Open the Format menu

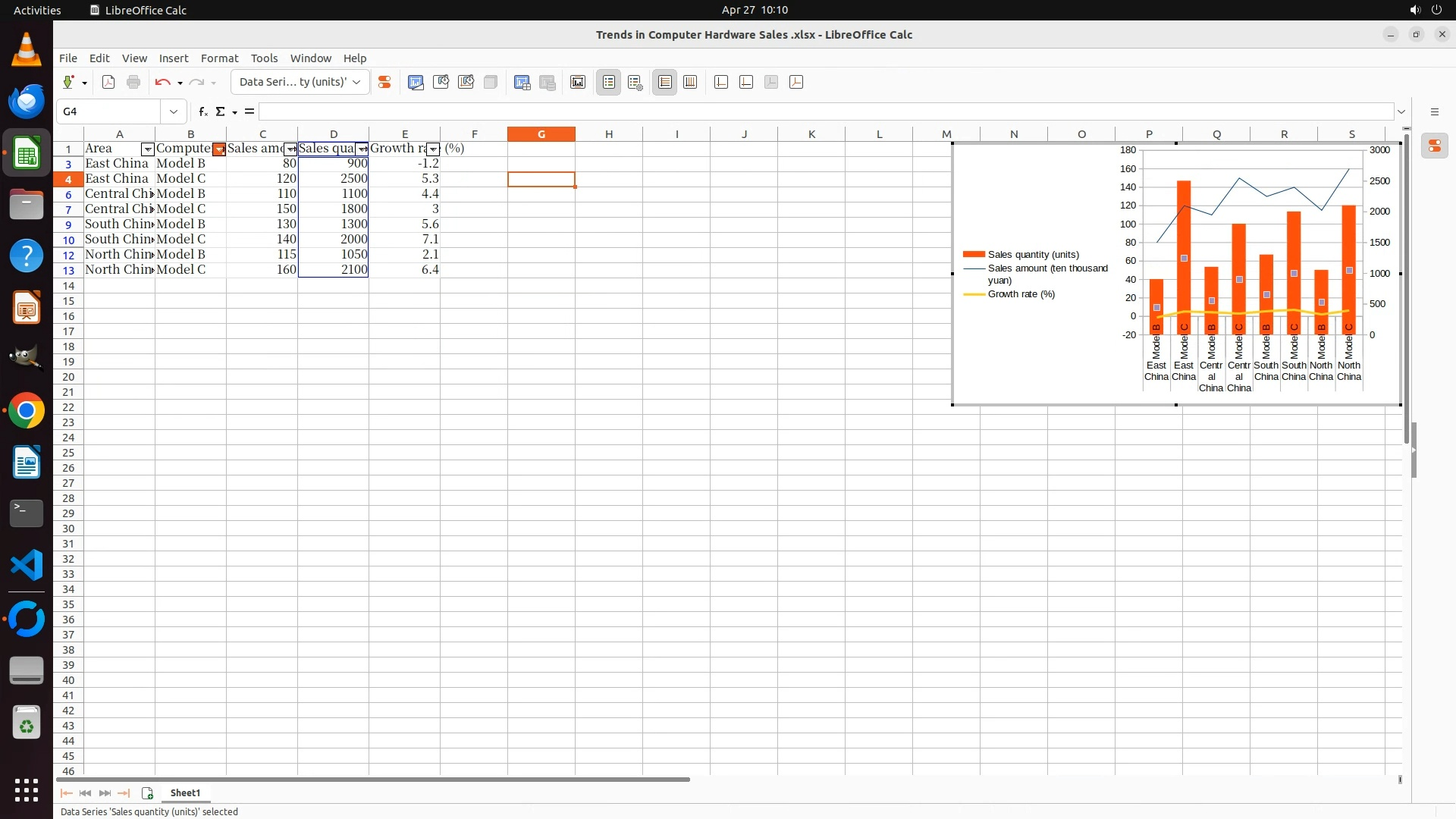(219, 58)
